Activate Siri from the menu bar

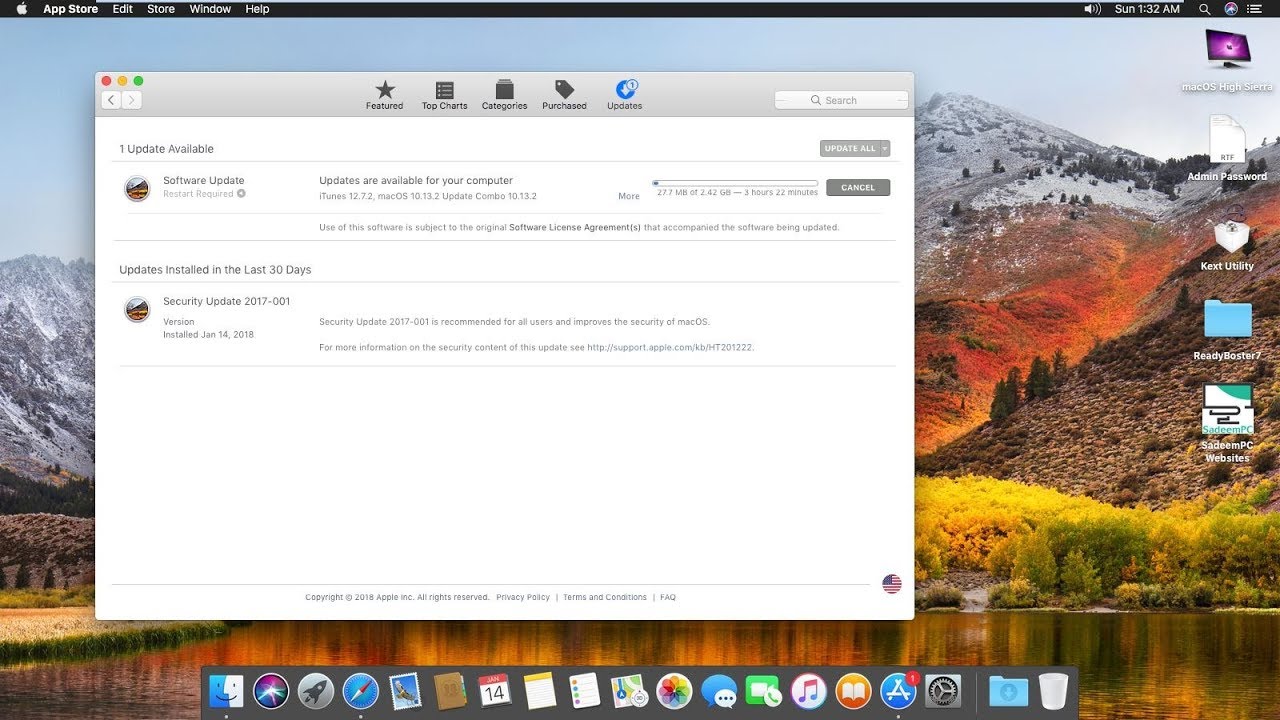coord(1231,9)
